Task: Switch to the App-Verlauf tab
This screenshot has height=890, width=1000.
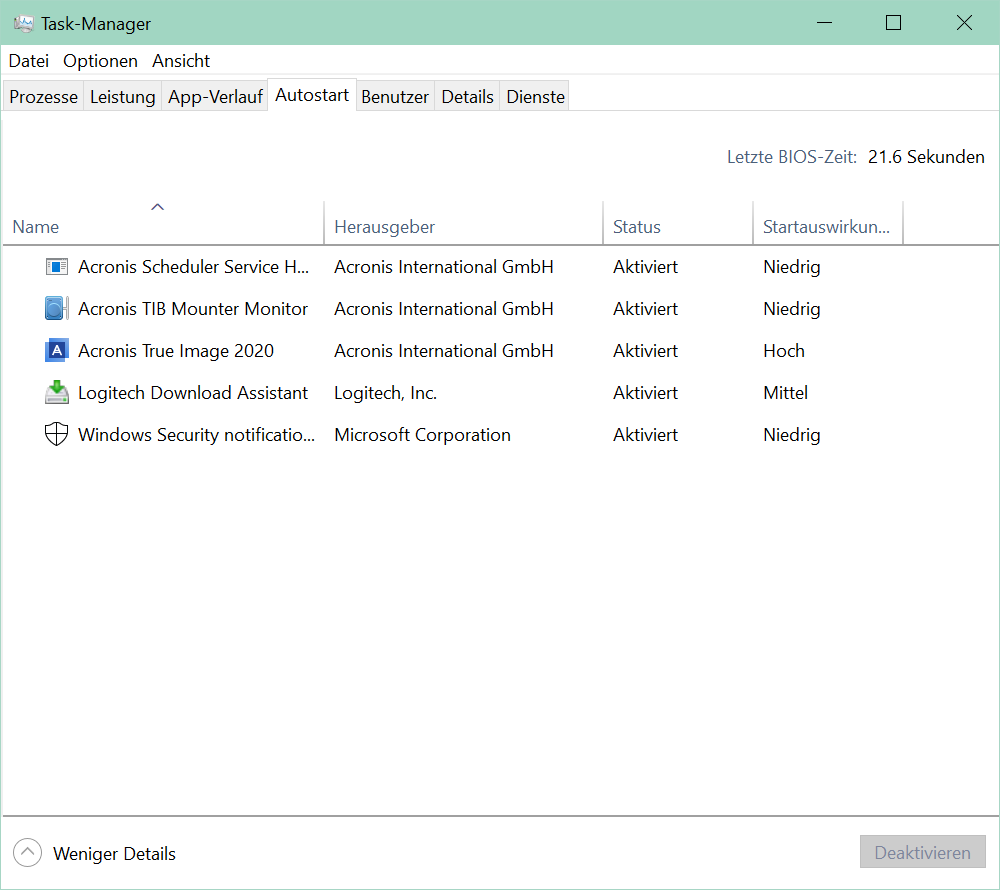Action: coord(215,96)
